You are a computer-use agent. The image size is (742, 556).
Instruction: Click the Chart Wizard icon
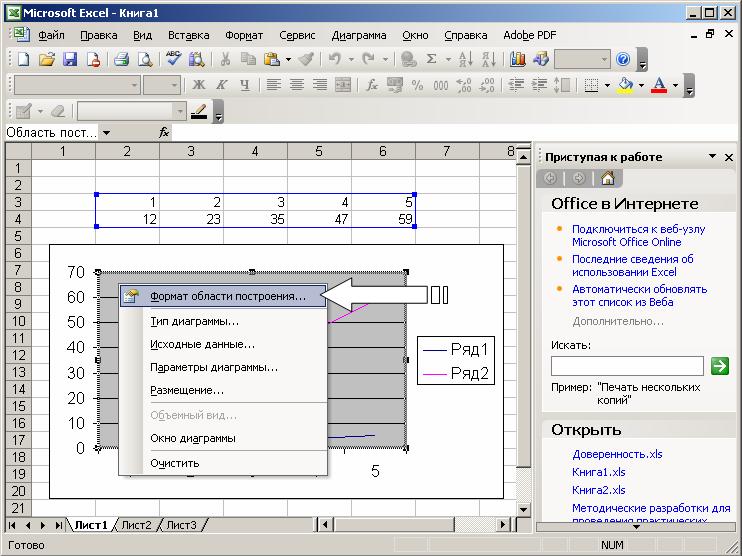tap(518, 59)
